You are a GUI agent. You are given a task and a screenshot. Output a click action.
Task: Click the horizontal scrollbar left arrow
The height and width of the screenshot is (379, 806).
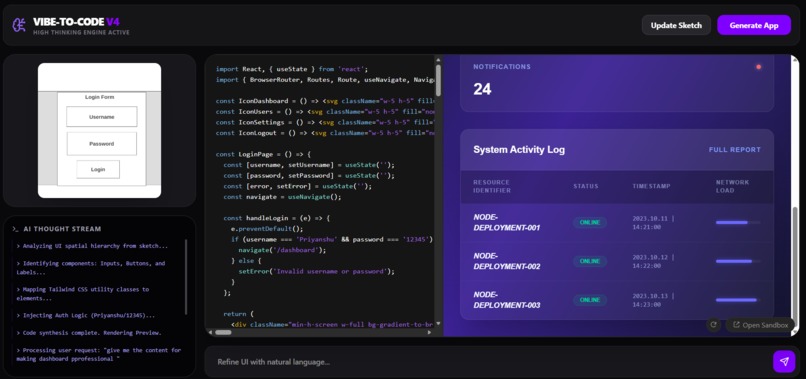tap(210, 332)
